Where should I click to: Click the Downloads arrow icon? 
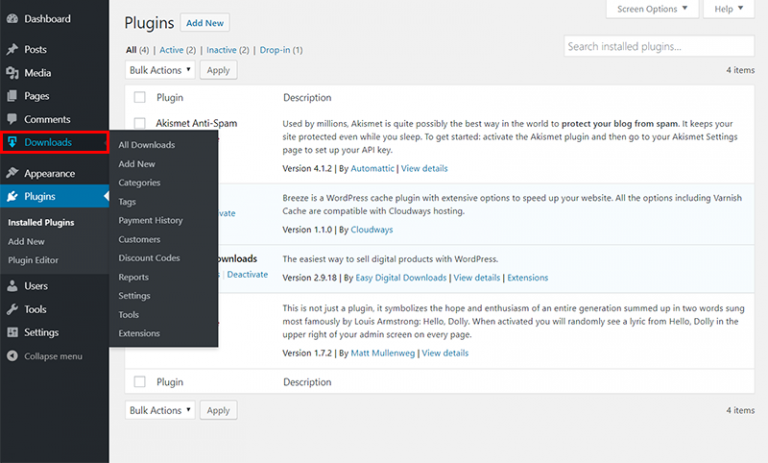pos(12,142)
